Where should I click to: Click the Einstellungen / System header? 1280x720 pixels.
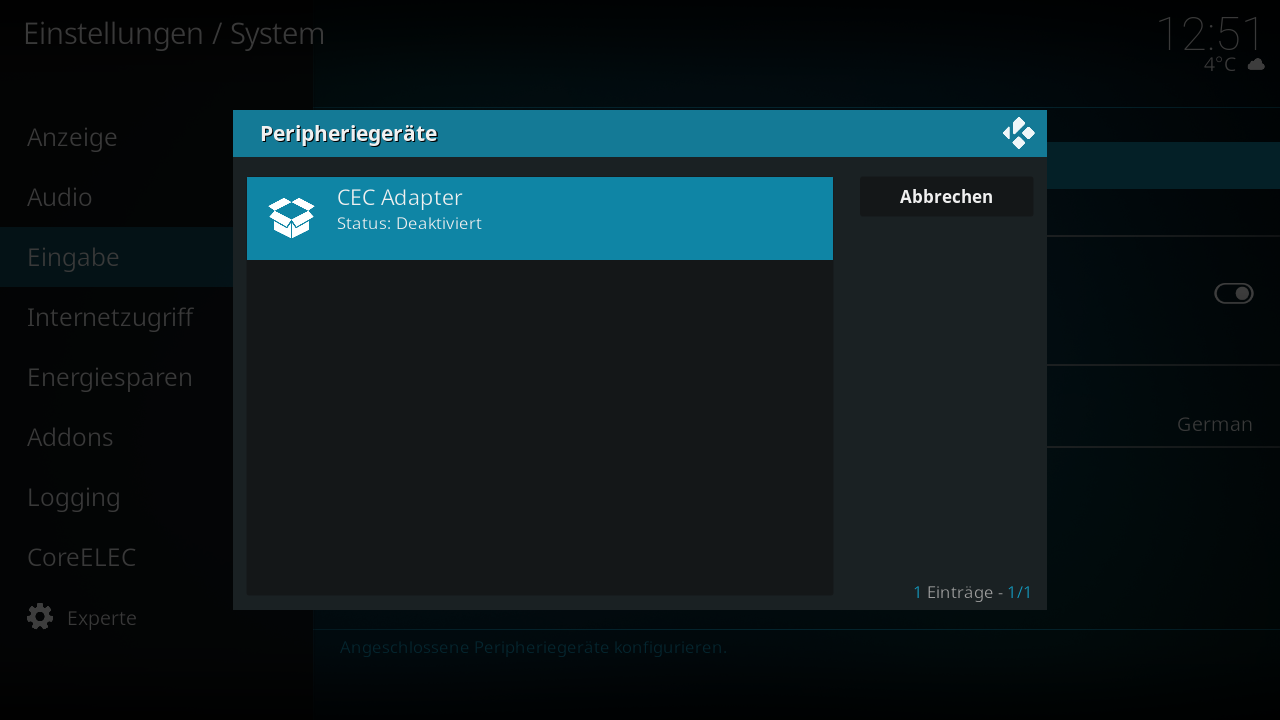pyautogui.click(x=174, y=33)
